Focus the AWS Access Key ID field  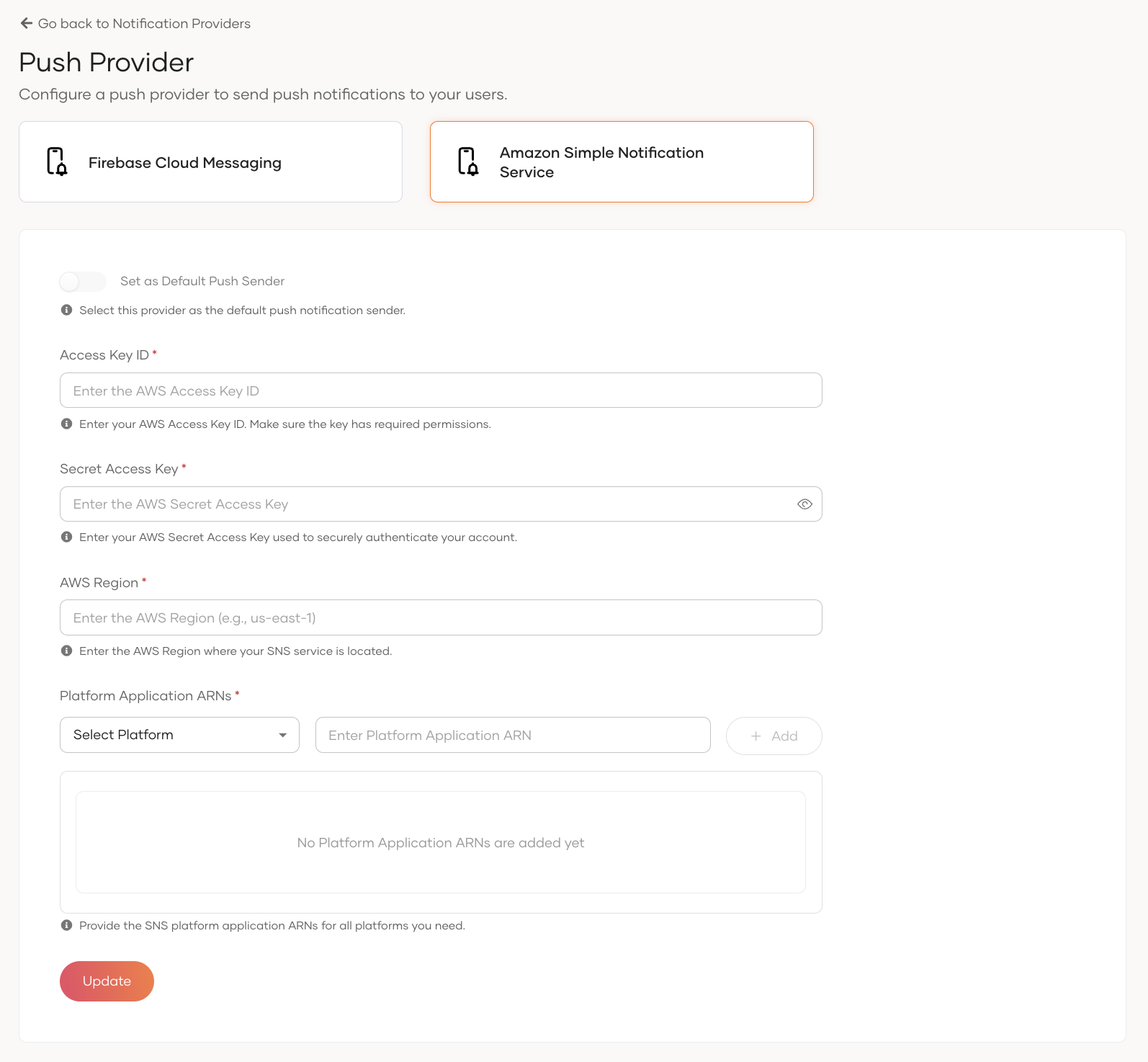tap(440, 391)
